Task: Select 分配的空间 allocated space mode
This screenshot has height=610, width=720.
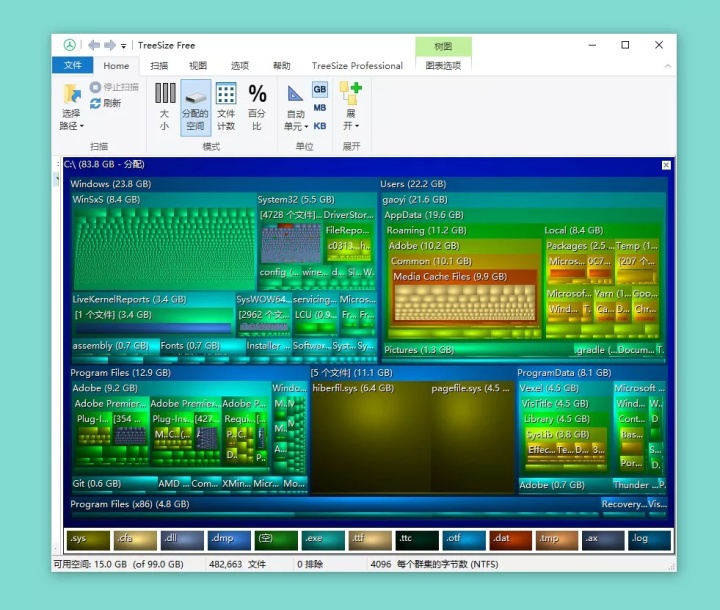Action: coord(196,108)
